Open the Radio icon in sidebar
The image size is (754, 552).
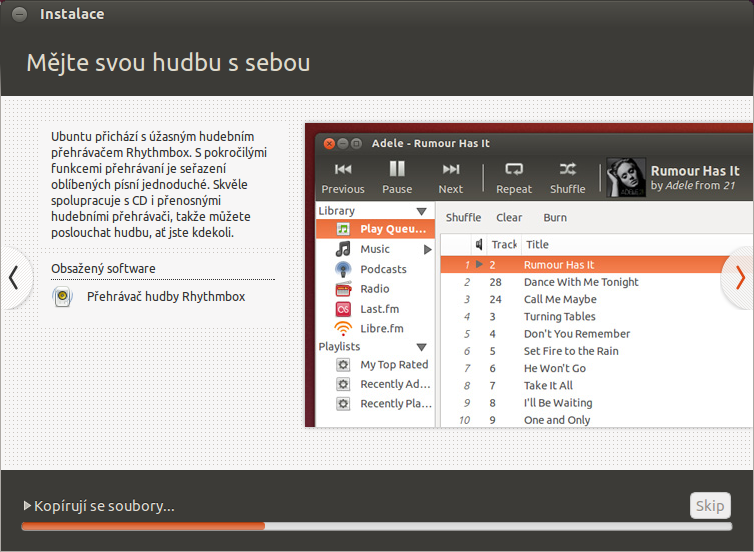coord(343,289)
